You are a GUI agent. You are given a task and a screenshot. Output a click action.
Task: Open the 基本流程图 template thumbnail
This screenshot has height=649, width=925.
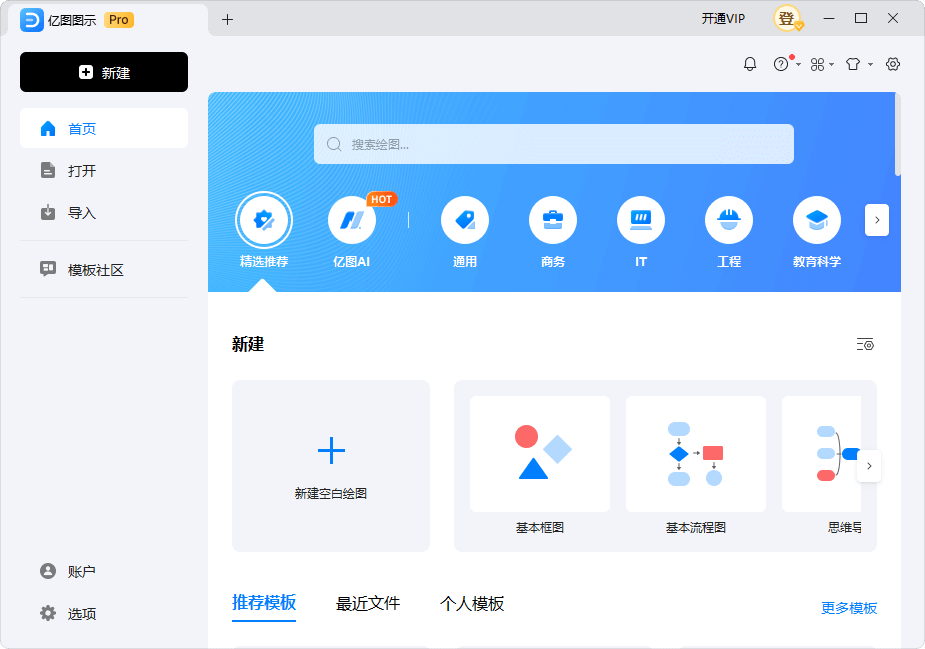pyautogui.click(x=696, y=454)
